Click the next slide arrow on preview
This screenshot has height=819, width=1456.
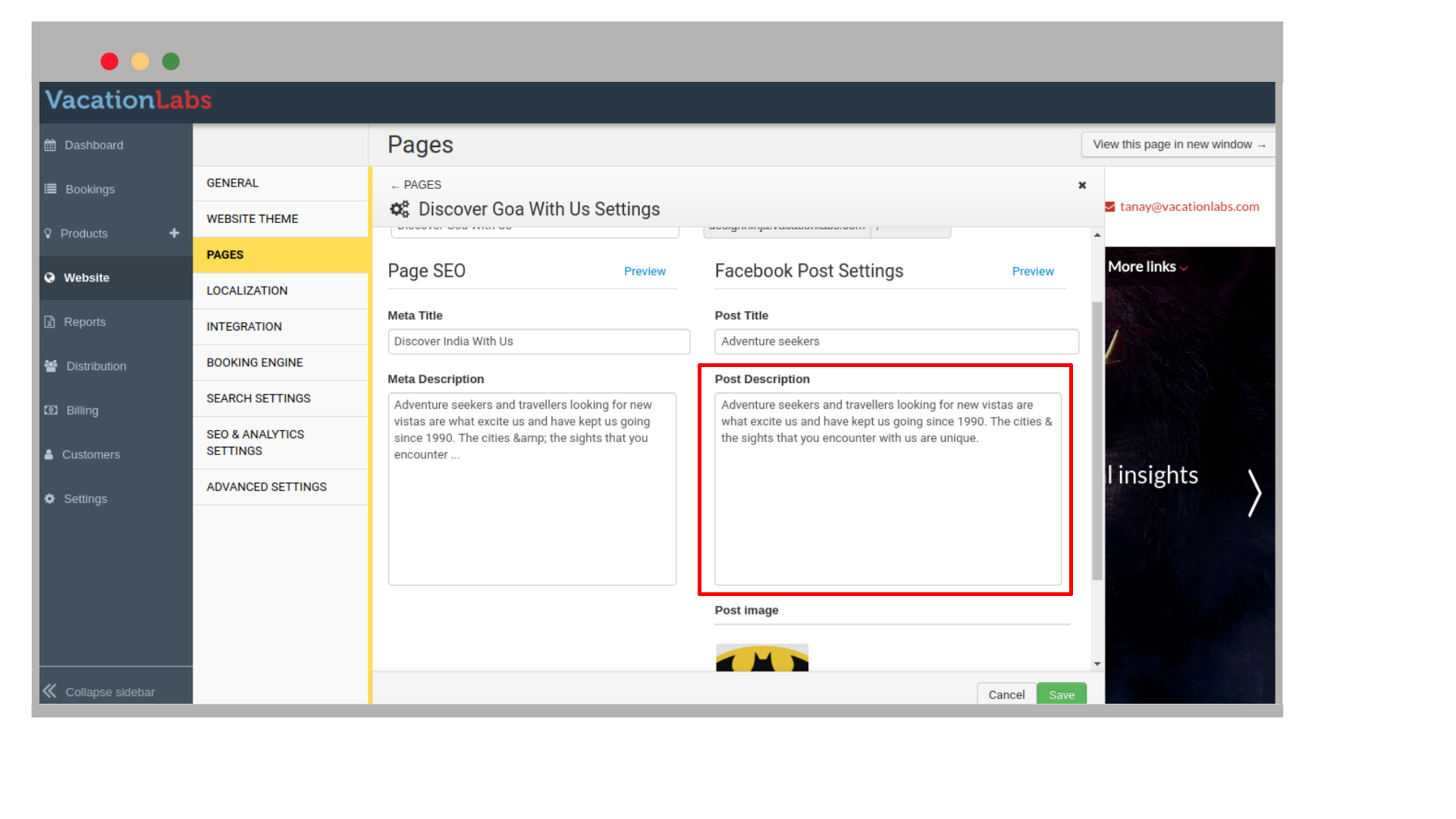point(1254,493)
